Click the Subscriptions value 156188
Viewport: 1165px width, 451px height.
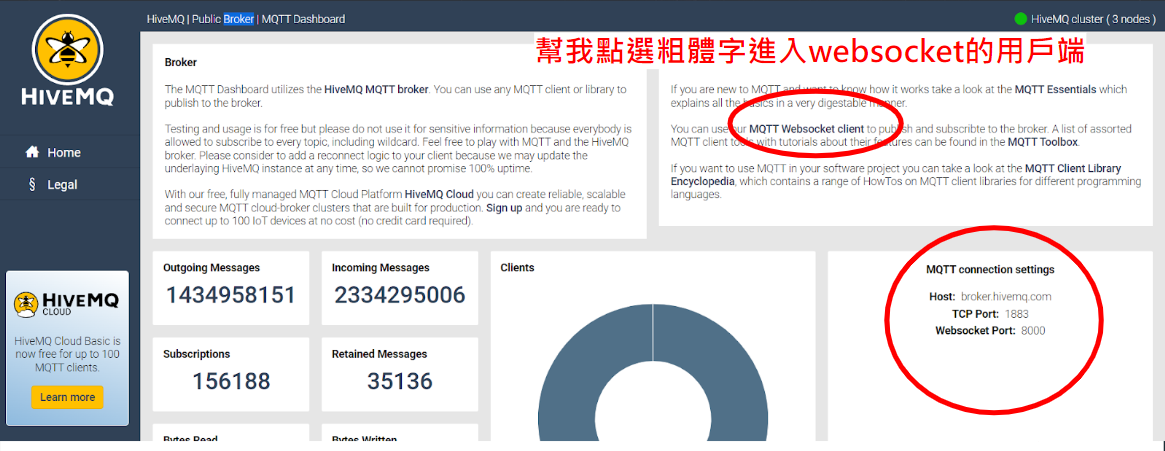[x=231, y=381]
